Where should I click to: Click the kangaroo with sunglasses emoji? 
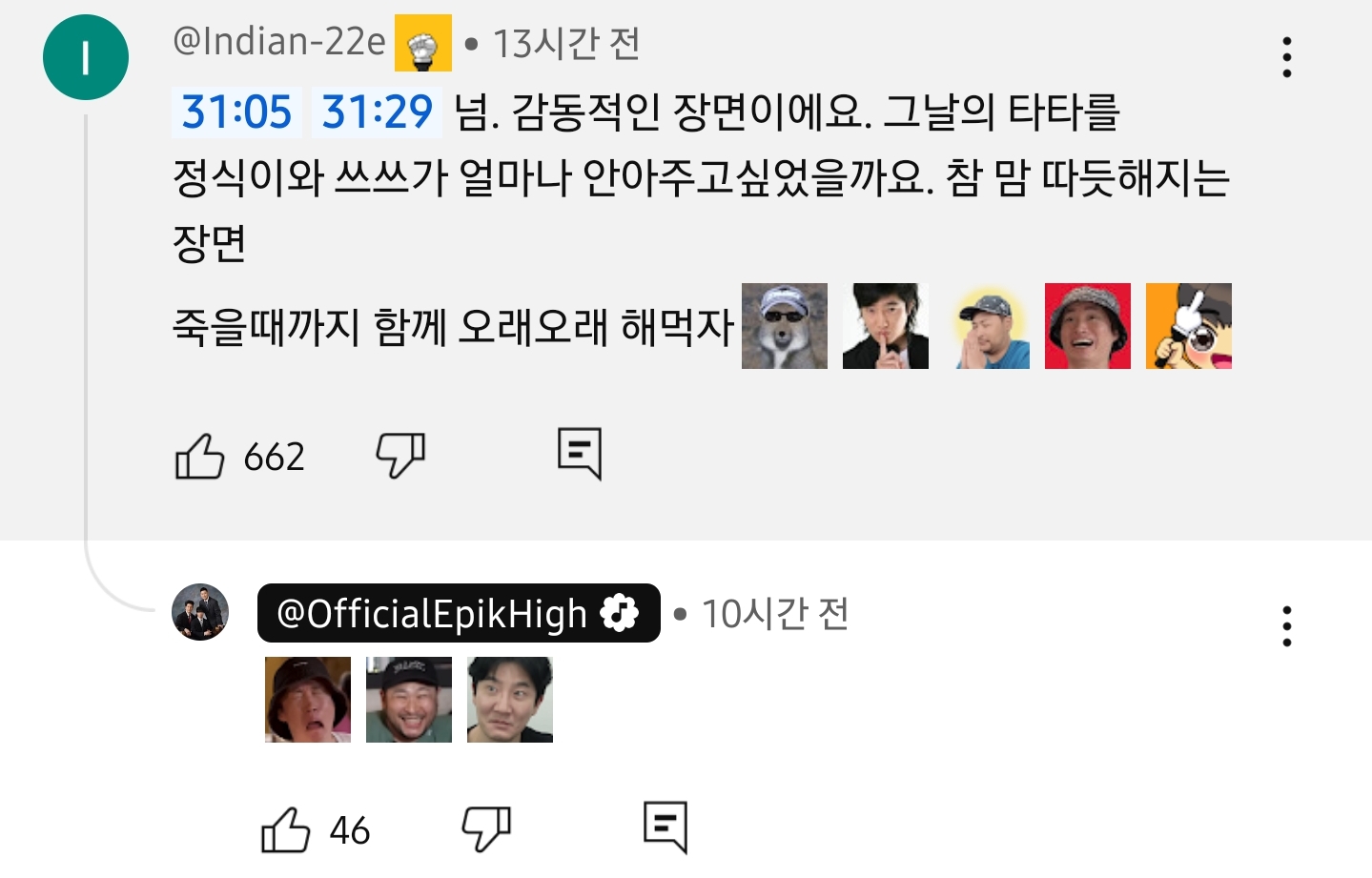point(785,326)
